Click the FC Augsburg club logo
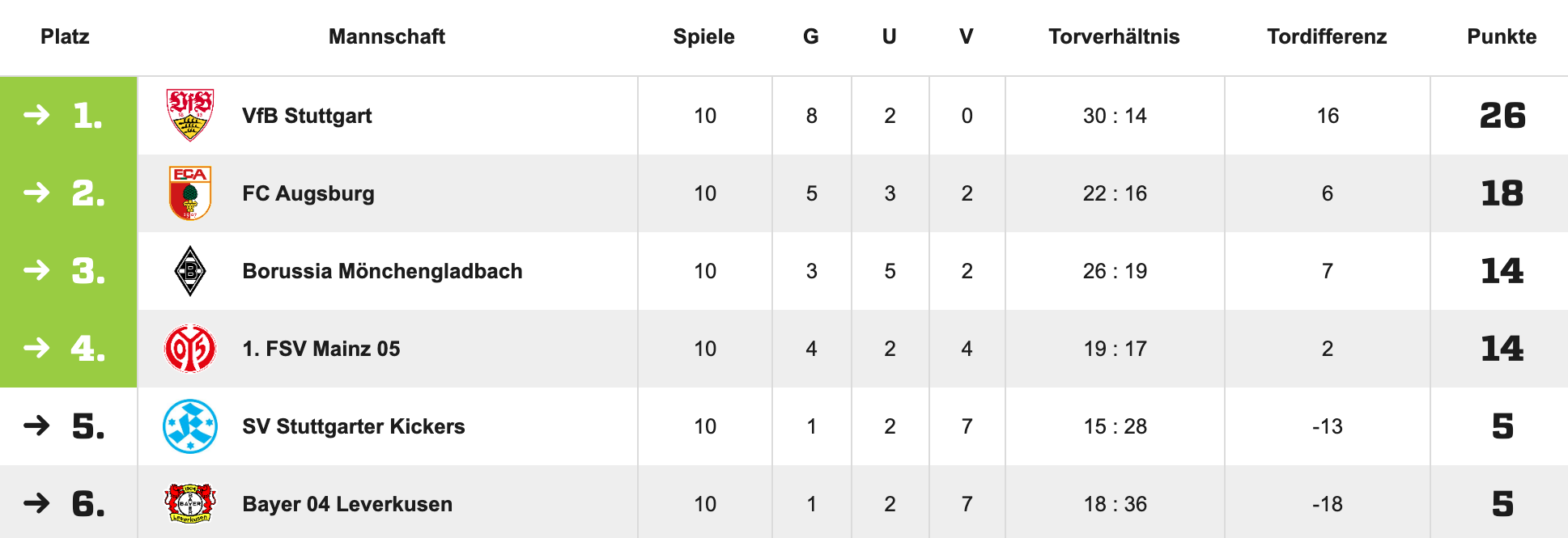 pyautogui.click(x=190, y=193)
